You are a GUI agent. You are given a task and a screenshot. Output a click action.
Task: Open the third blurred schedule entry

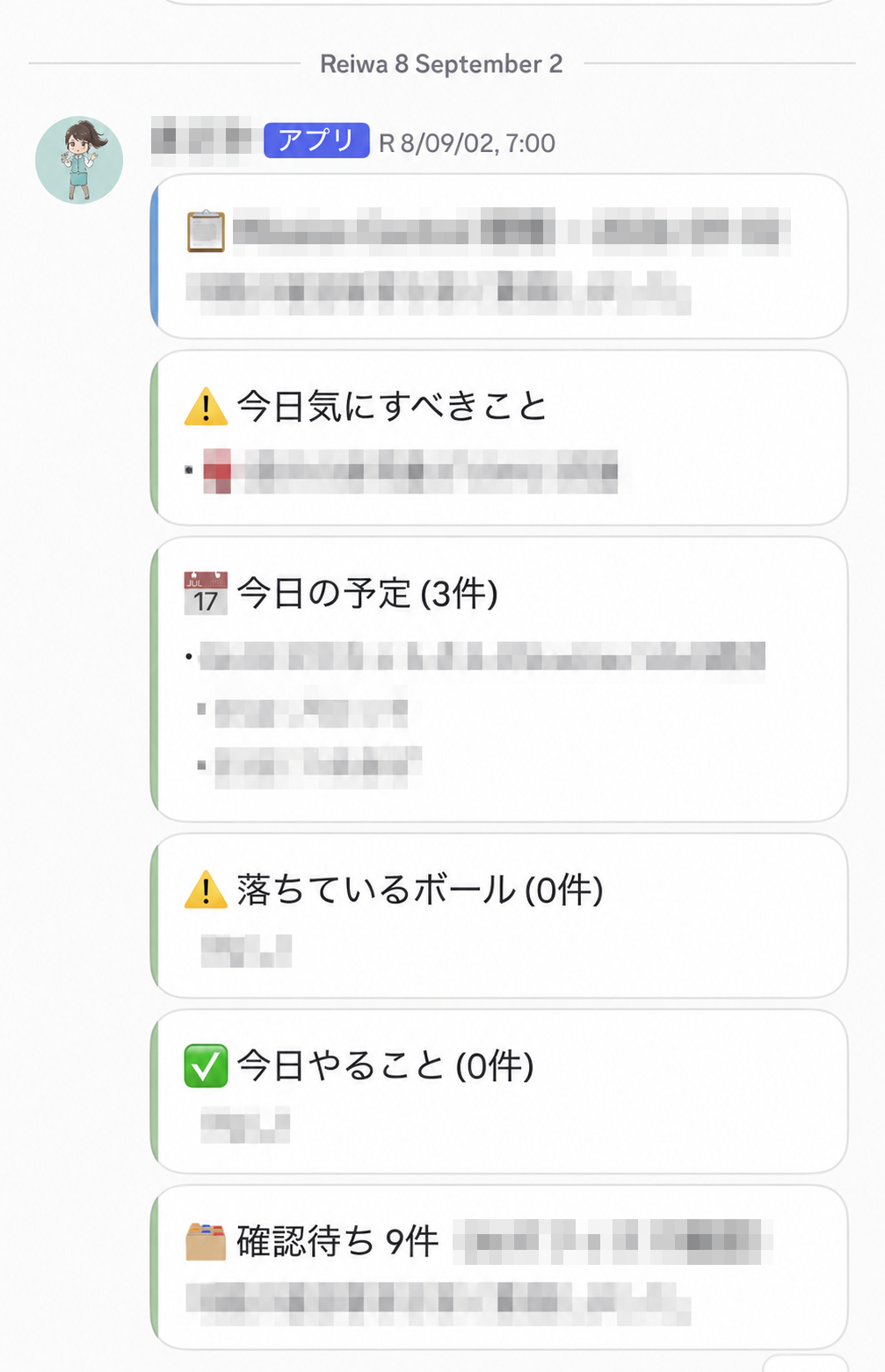click(318, 765)
